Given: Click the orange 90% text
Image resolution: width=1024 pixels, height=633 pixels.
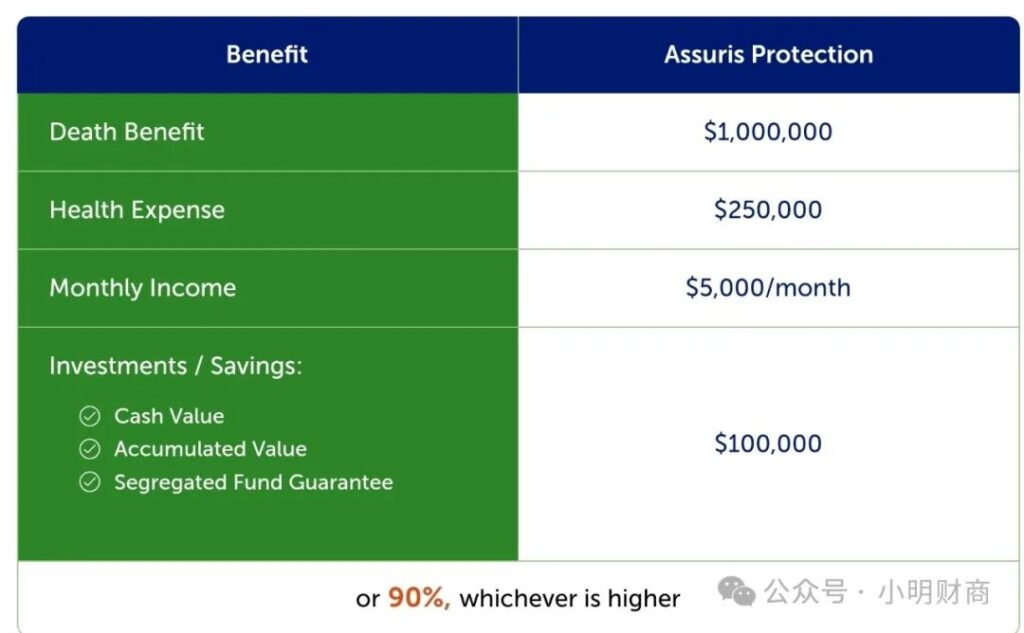Looking at the screenshot, I should 419,598.
